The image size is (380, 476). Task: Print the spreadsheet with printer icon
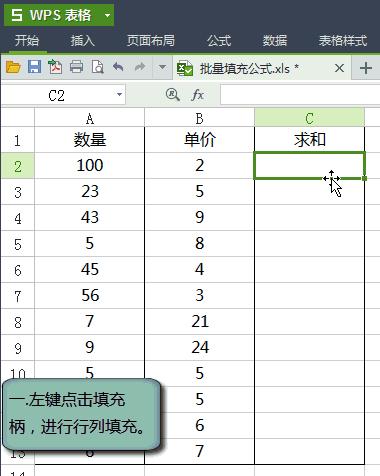76,67
